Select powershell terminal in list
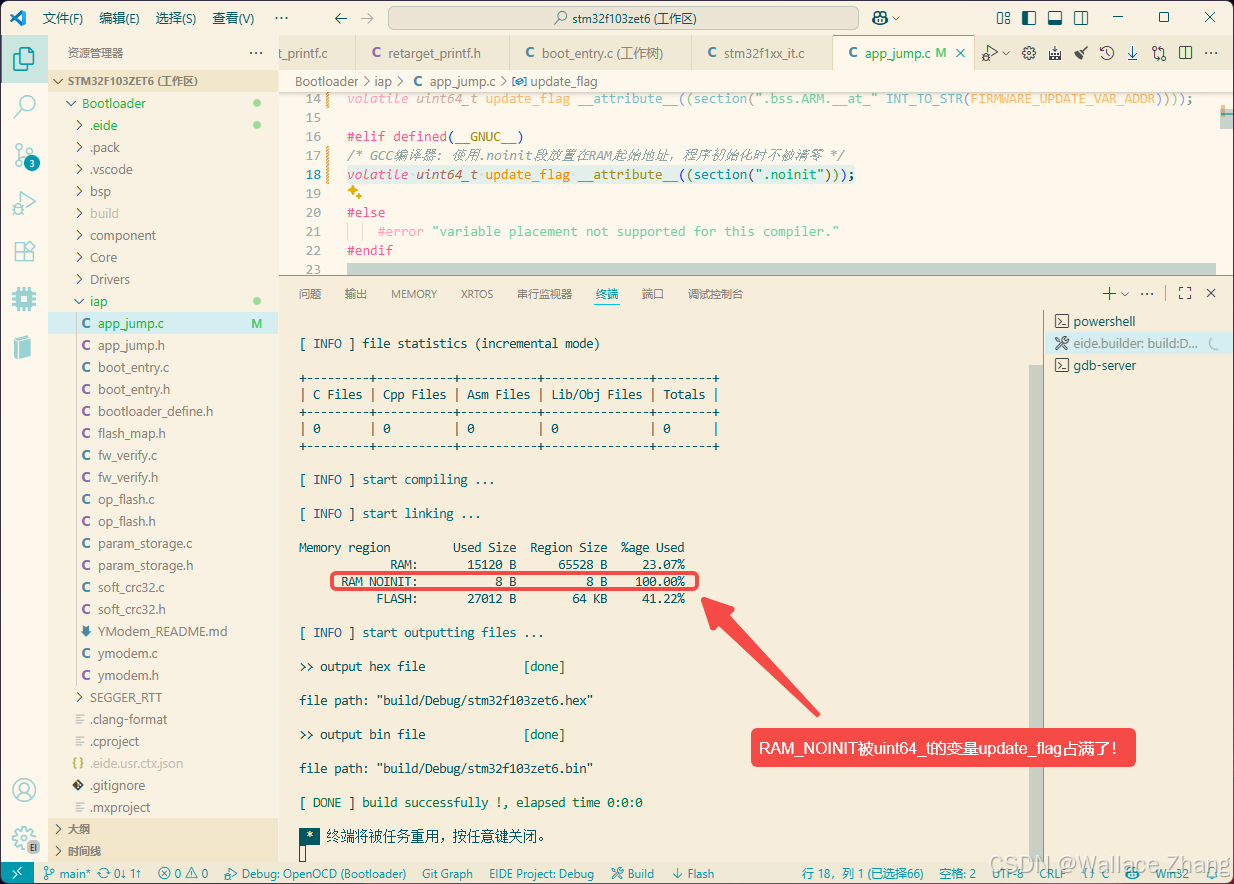1234x884 pixels. (x=1139, y=321)
